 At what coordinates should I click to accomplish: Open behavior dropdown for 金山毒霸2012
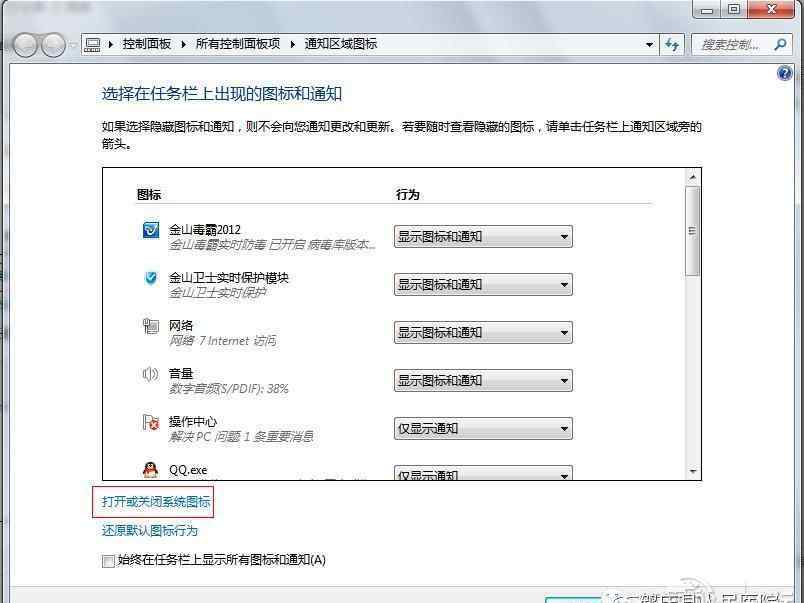point(483,236)
